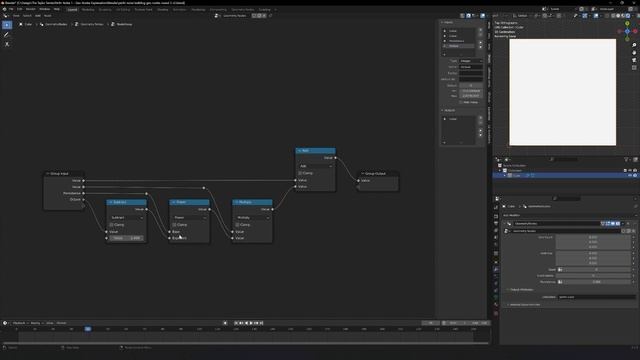The image size is (640, 360).
Task: Click the Play animation button in timeline
Action: (251, 323)
